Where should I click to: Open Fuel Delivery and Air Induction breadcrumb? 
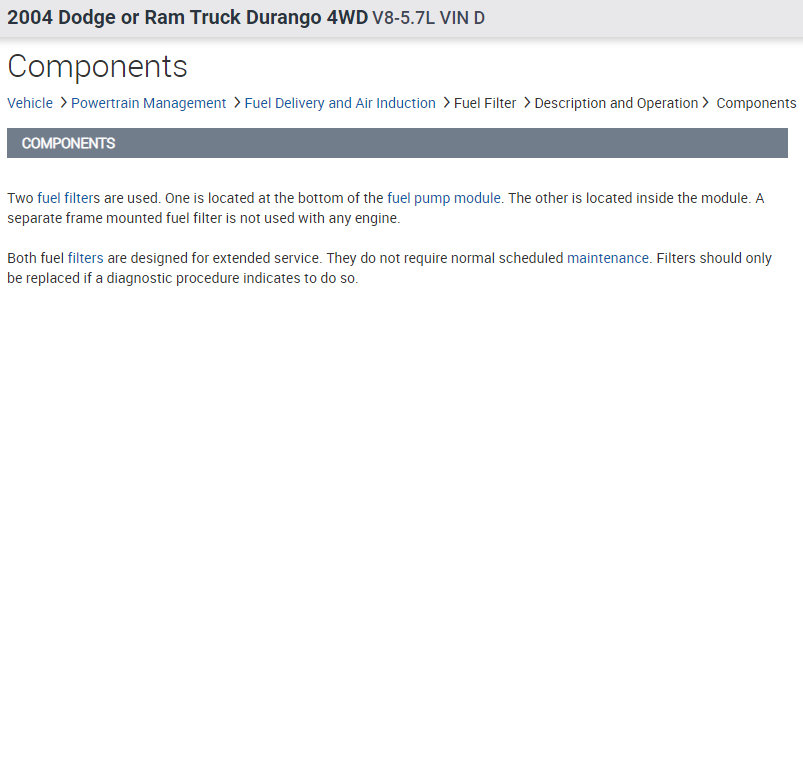(340, 103)
